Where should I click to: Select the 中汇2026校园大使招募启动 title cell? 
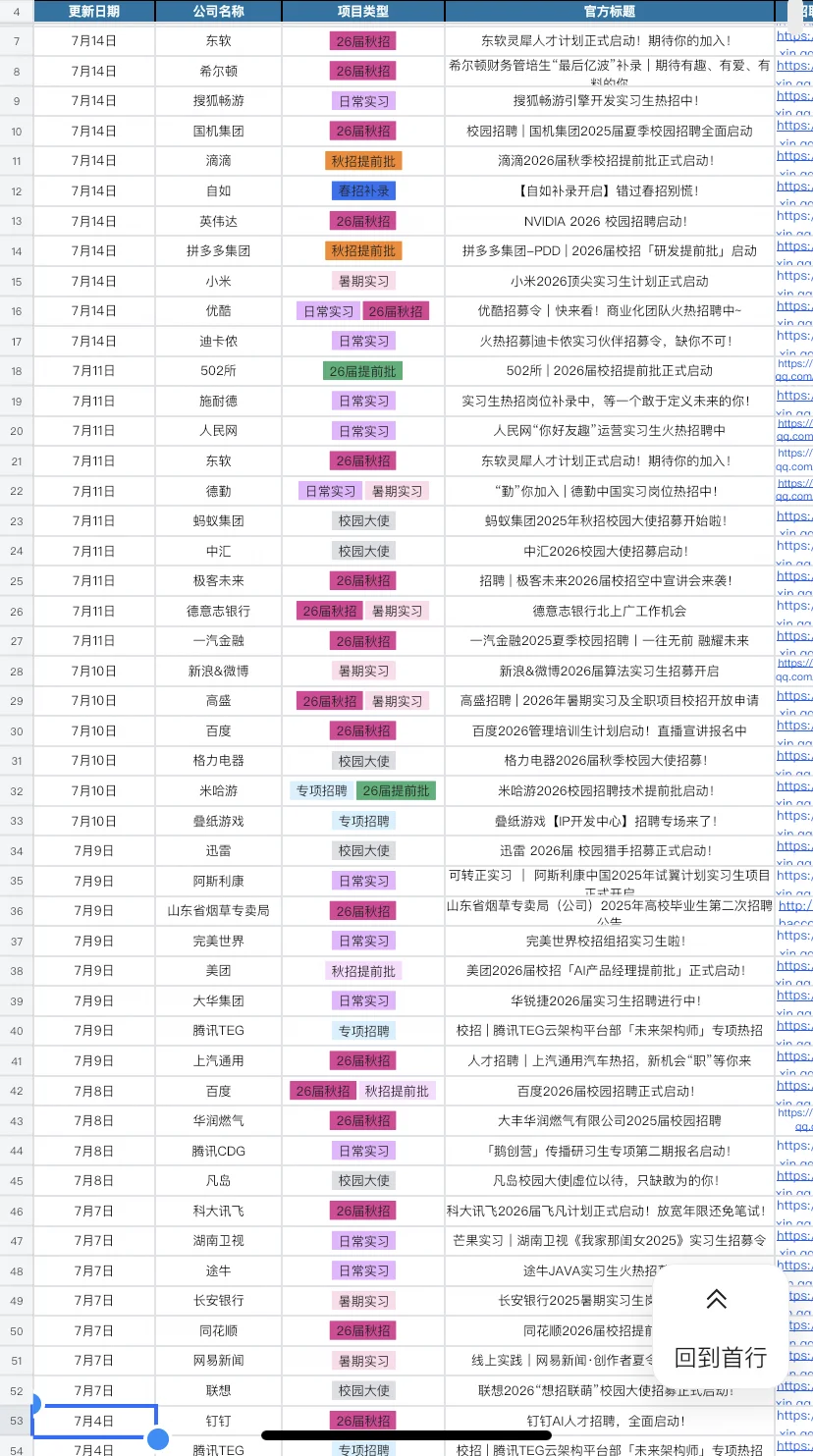tap(610, 551)
